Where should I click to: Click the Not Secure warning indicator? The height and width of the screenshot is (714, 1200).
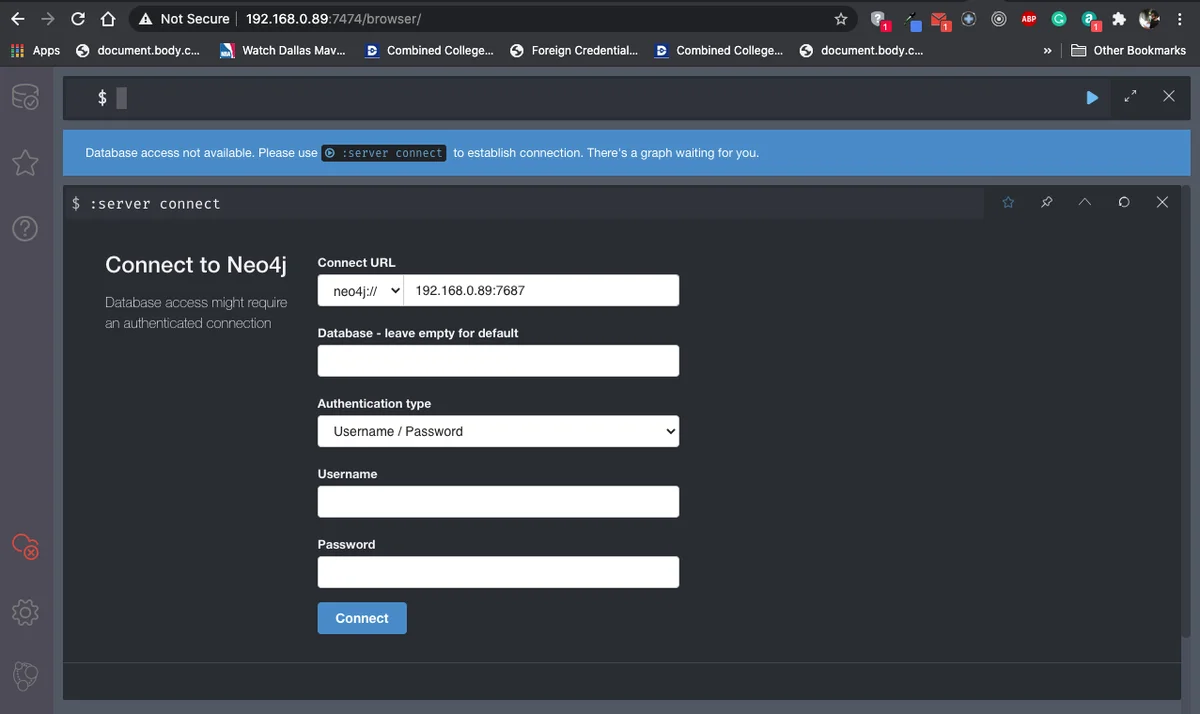click(x=184, y=19)
